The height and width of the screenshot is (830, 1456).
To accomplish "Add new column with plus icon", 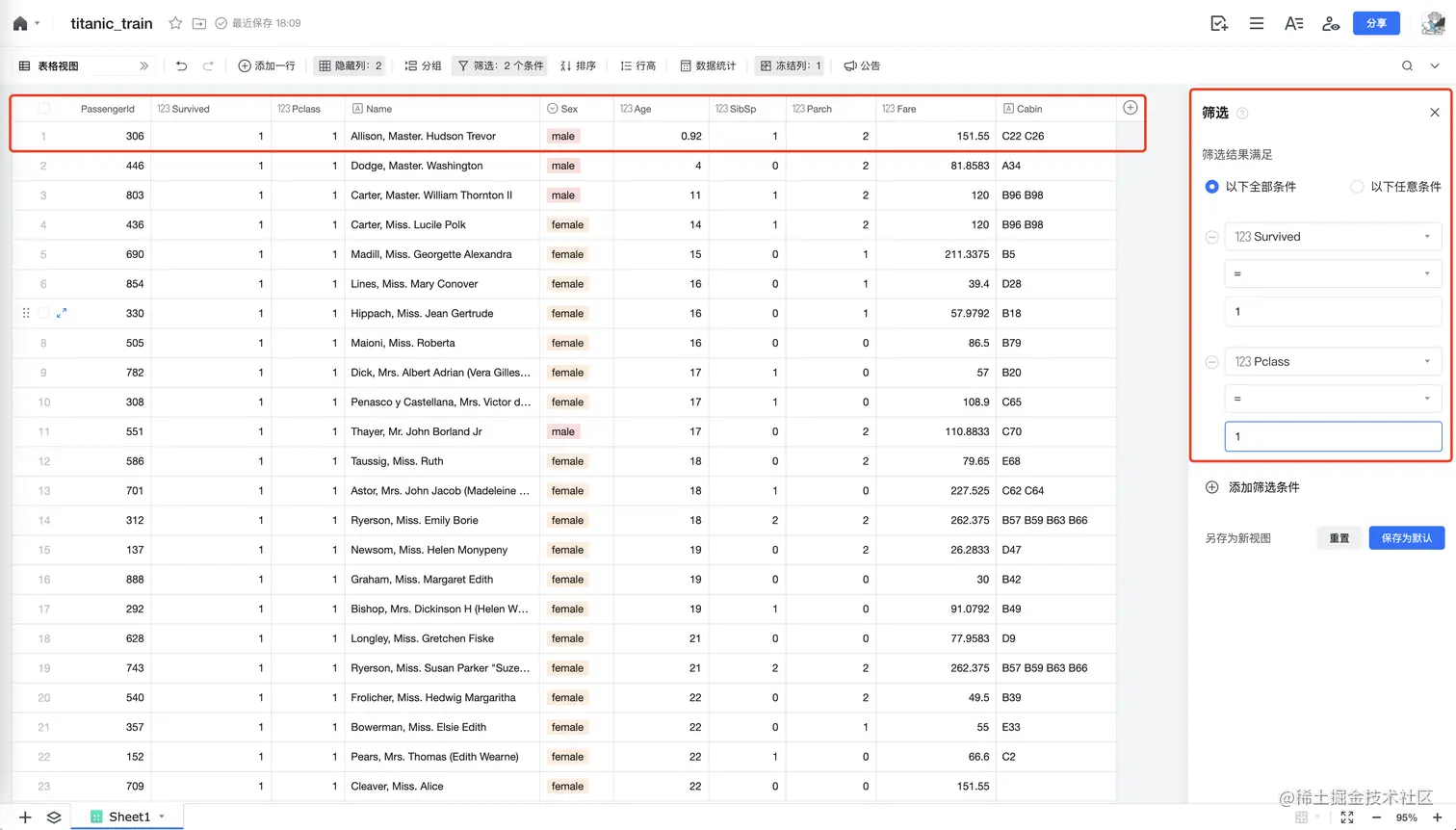I will pos(1131,108).
